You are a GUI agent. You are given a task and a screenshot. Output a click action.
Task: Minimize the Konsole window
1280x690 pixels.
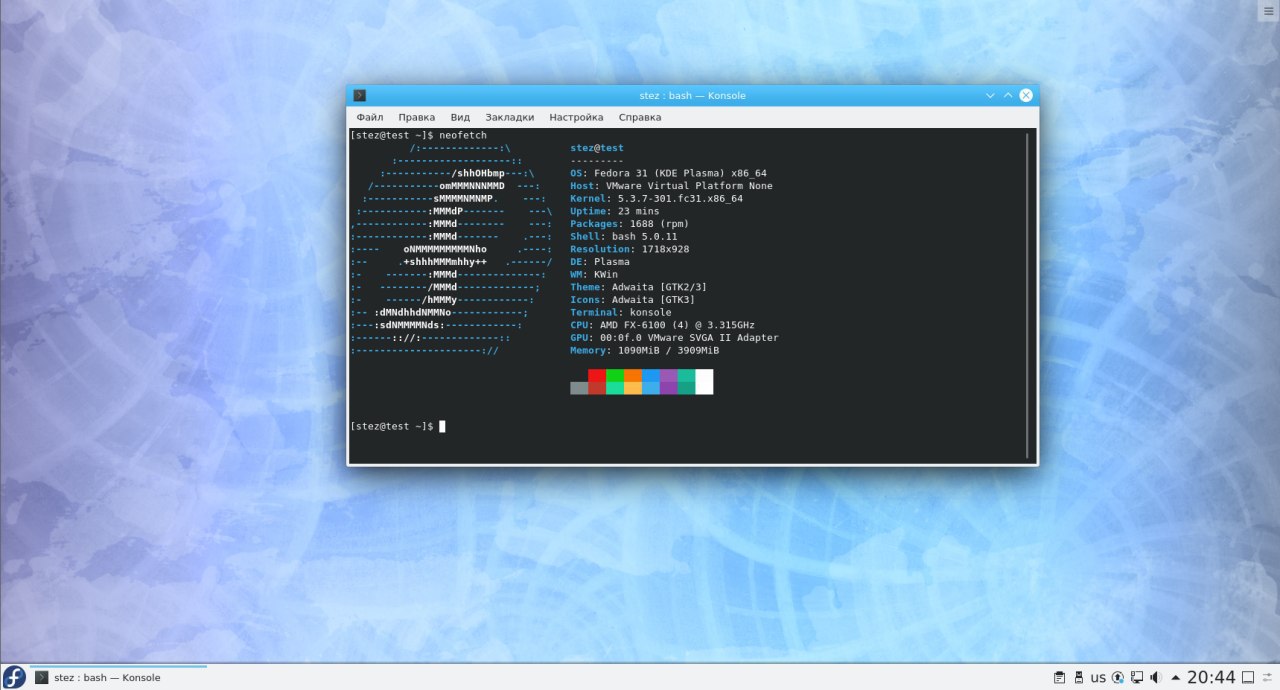click(990, 95)
